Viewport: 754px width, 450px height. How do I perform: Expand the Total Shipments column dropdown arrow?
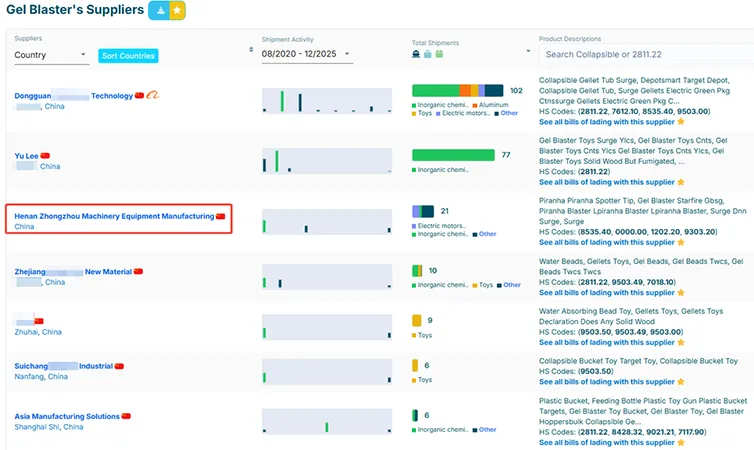click(x=528, y=51)
